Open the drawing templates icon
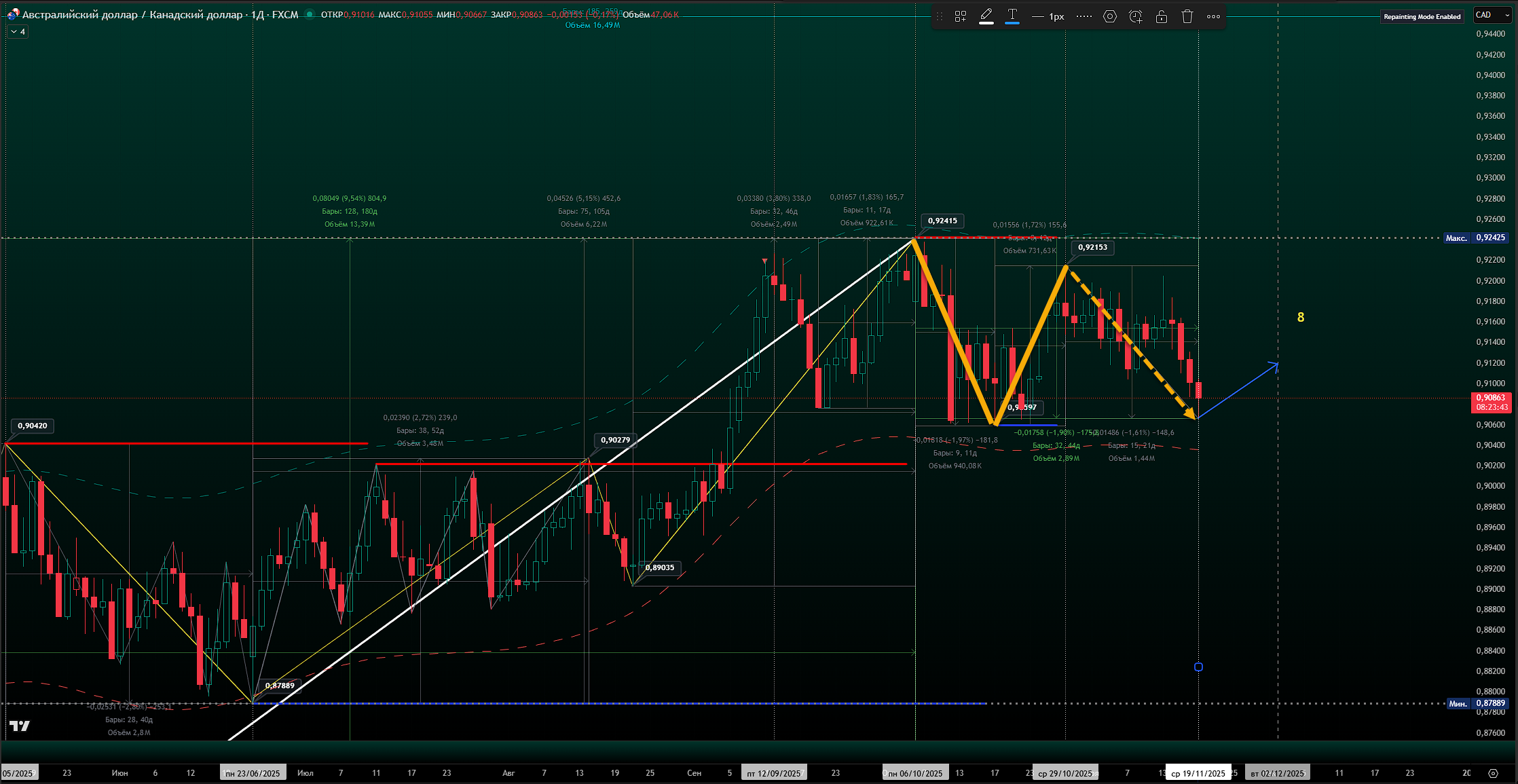The width and height of the screenshot is (1518, 784). tap(961, 16)
